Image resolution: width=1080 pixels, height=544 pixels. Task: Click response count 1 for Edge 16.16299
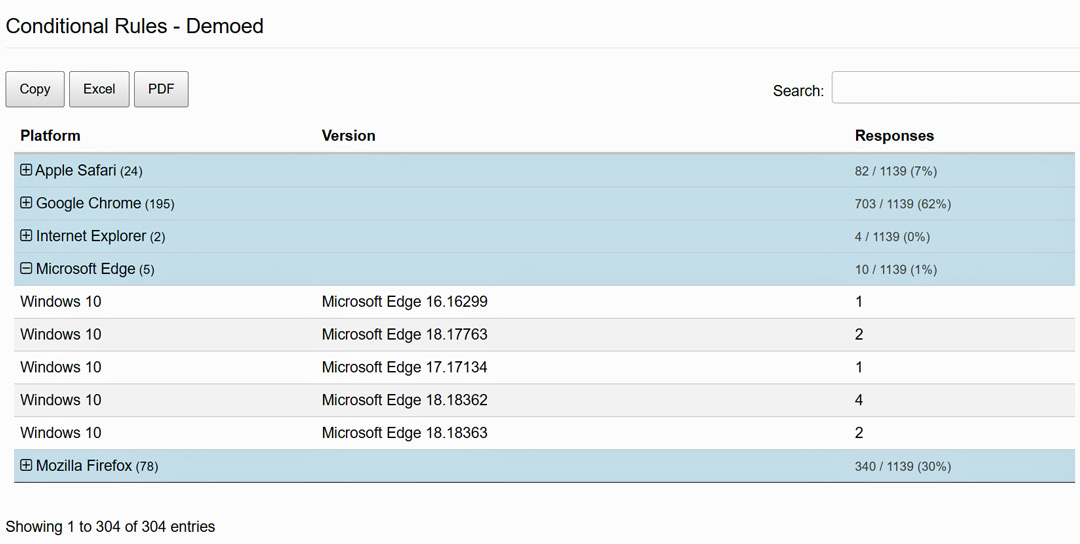coord(859,302)
